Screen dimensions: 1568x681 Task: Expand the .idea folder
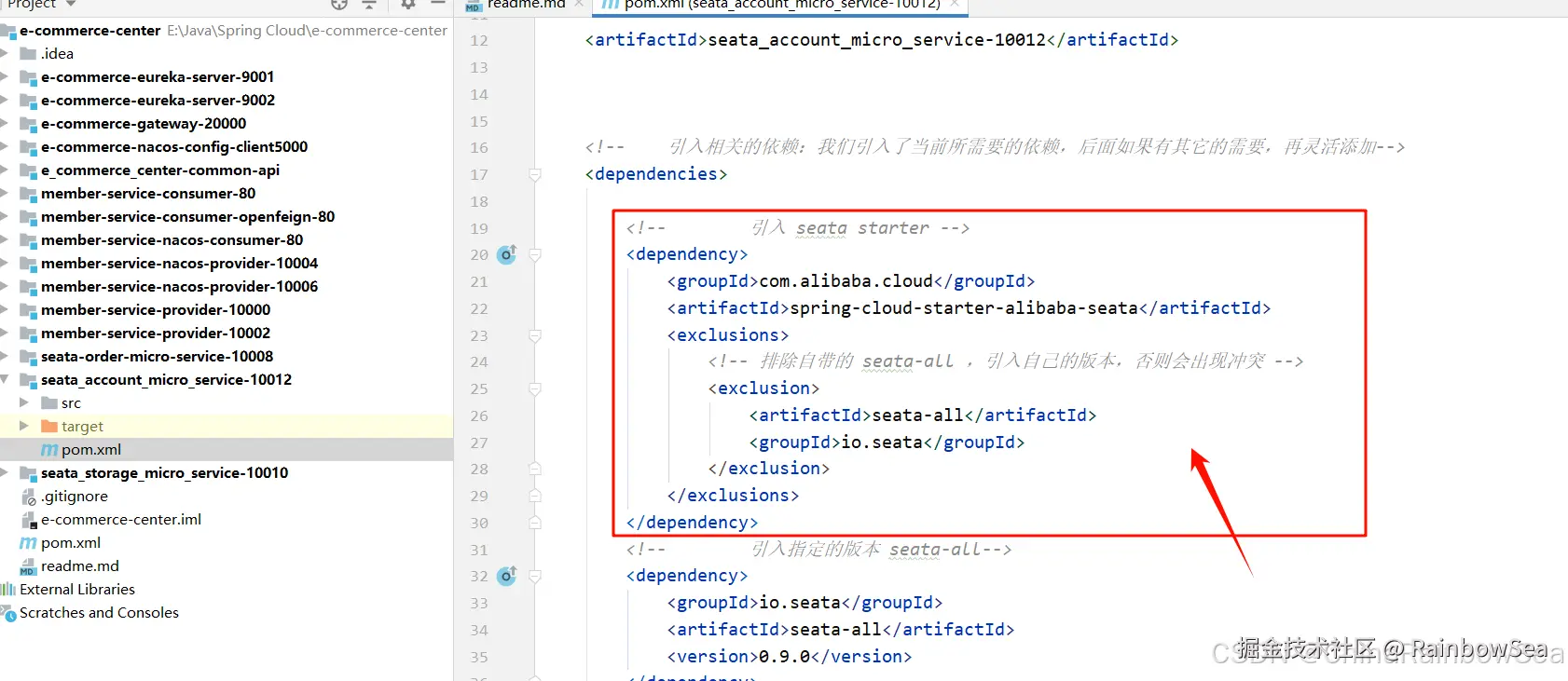(5, 54)
